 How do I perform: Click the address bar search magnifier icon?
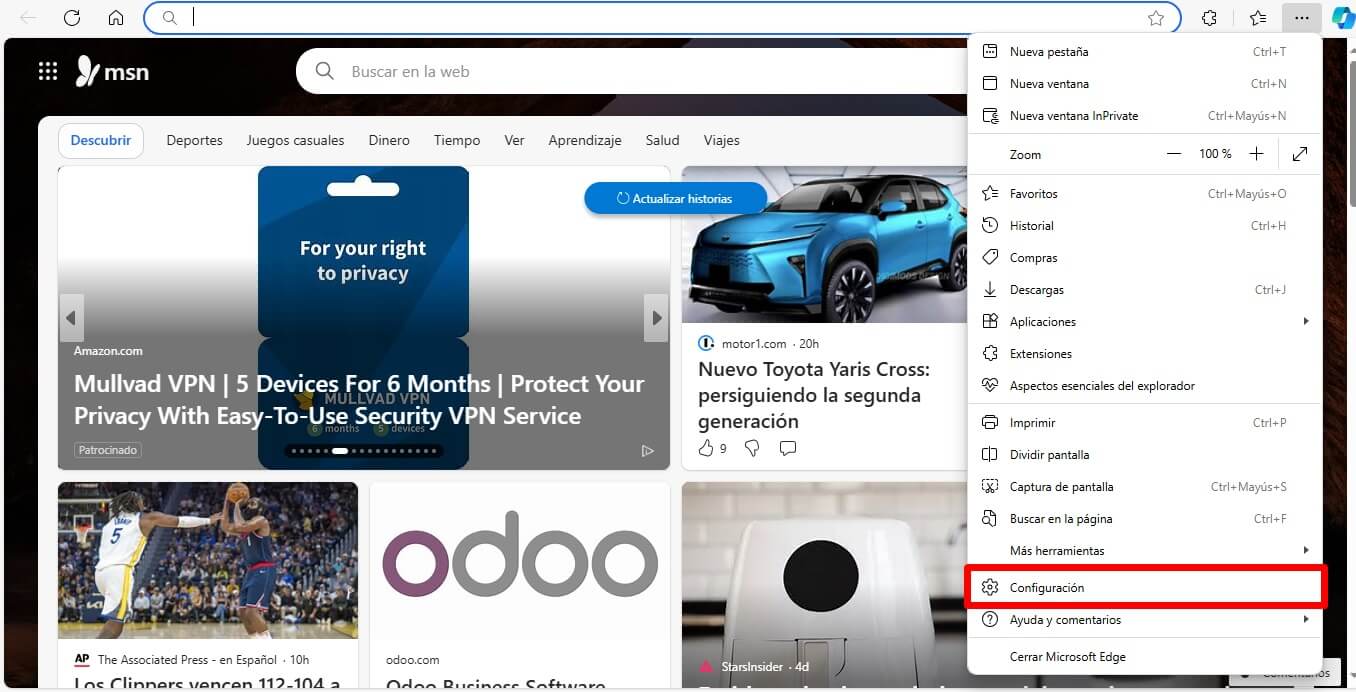(x=170, y=18)
